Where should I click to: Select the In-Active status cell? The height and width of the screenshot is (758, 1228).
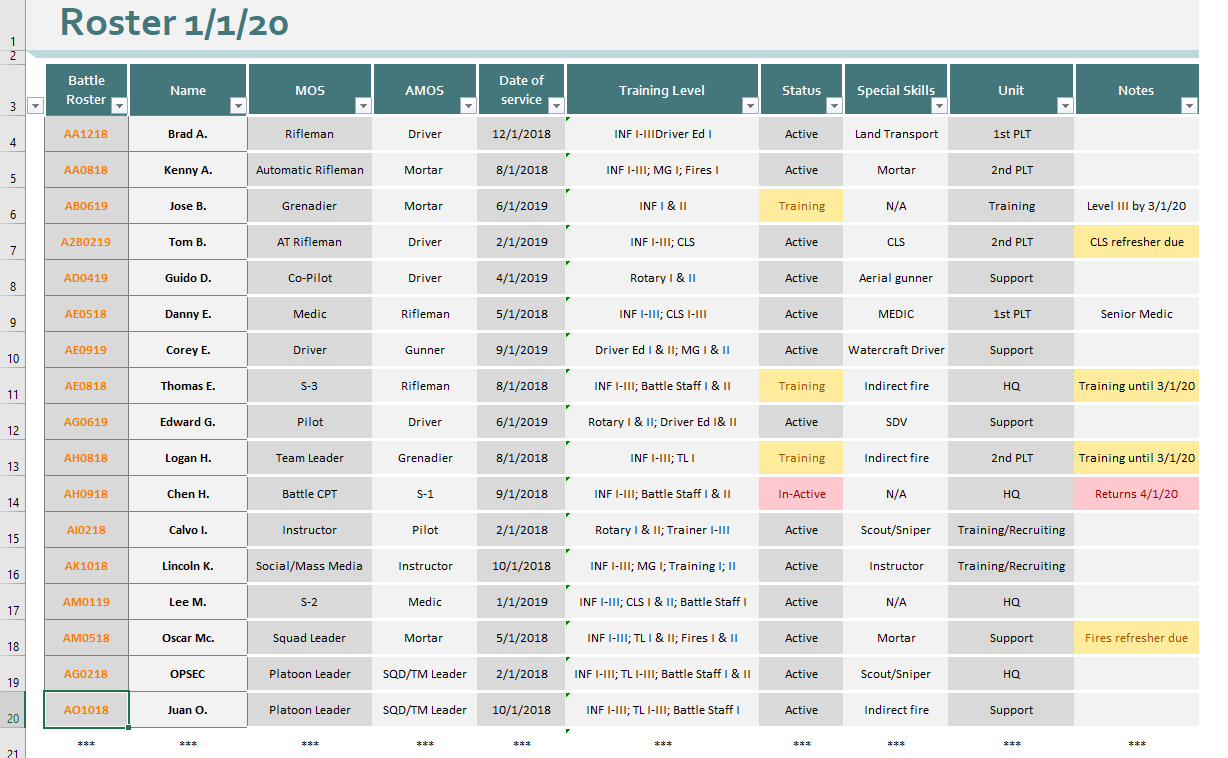click(801, 494)
